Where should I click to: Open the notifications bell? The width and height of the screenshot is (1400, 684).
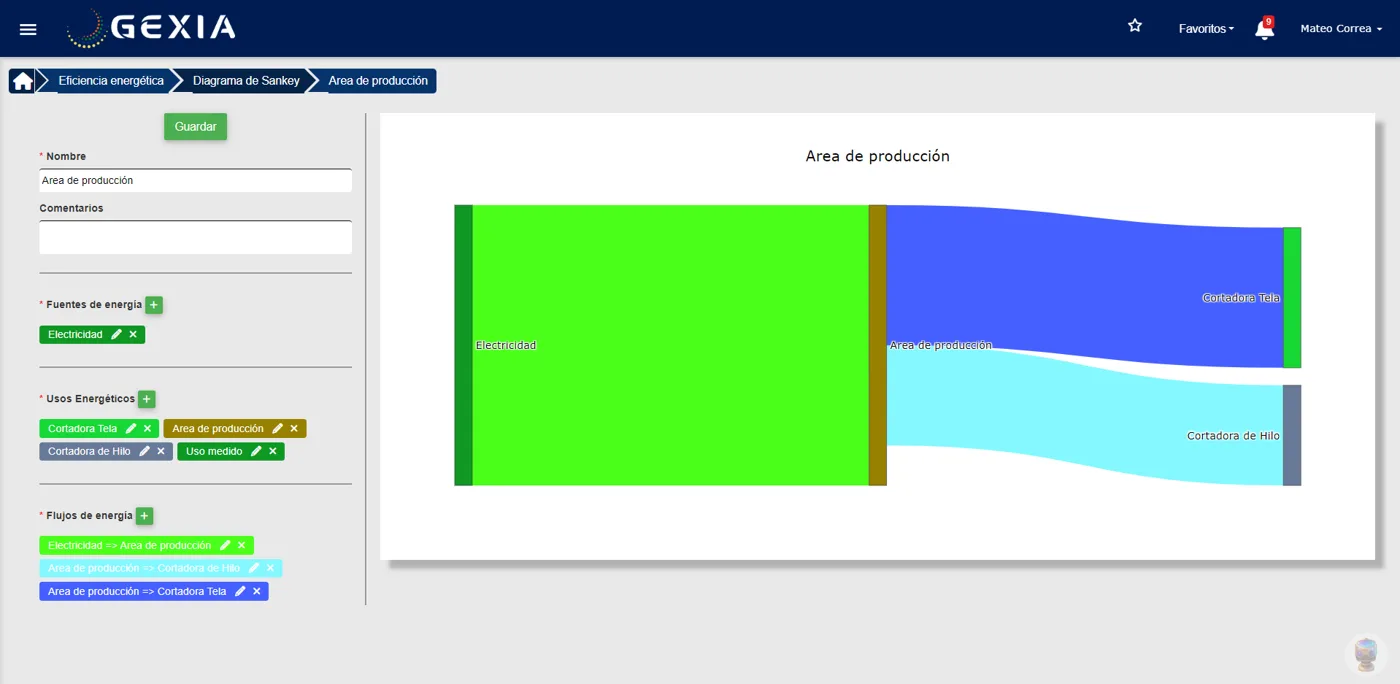1264,28
